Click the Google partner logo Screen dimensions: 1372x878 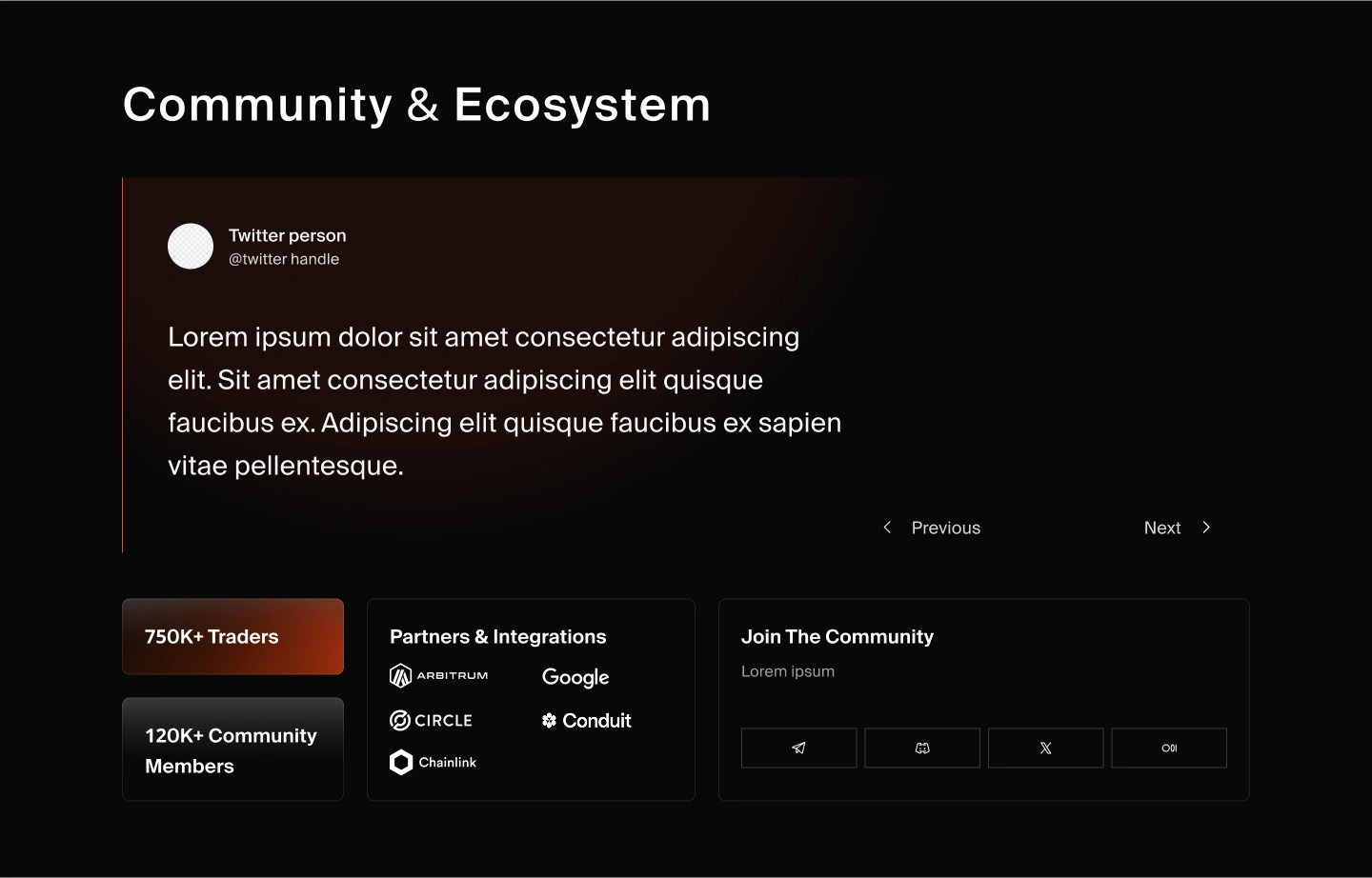(x=575, y=677)
